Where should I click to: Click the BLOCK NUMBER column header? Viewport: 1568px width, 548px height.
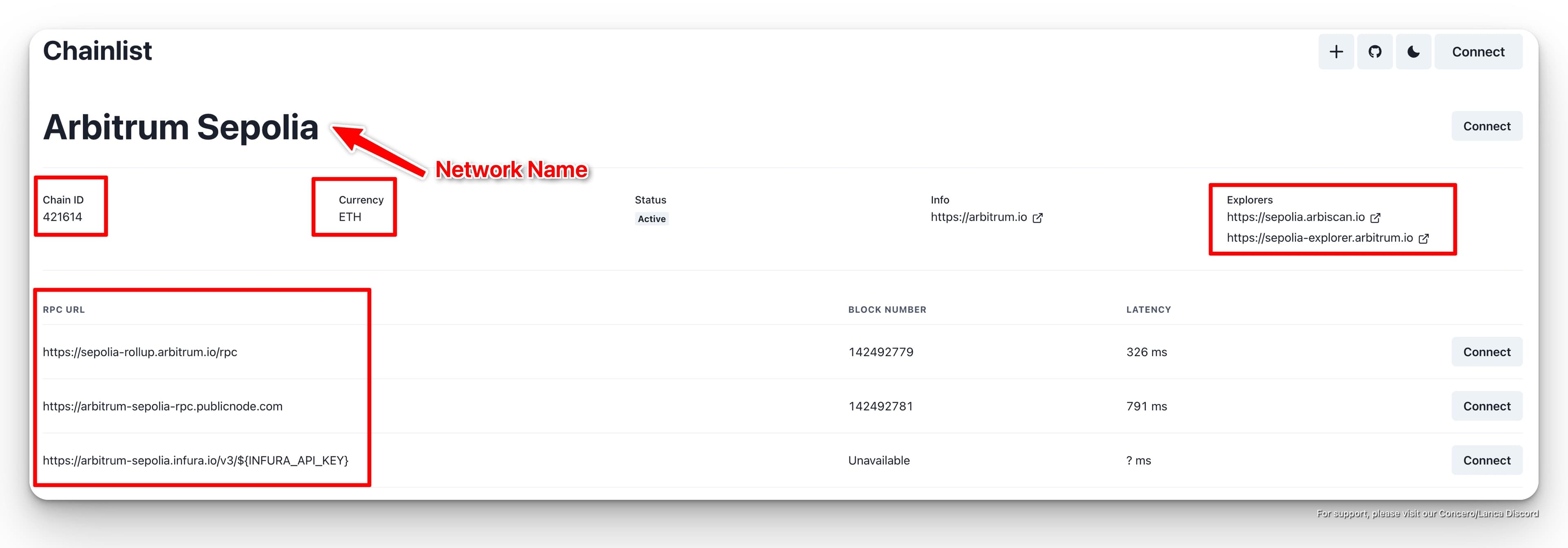pyautogui.click(x=887, y=310)
